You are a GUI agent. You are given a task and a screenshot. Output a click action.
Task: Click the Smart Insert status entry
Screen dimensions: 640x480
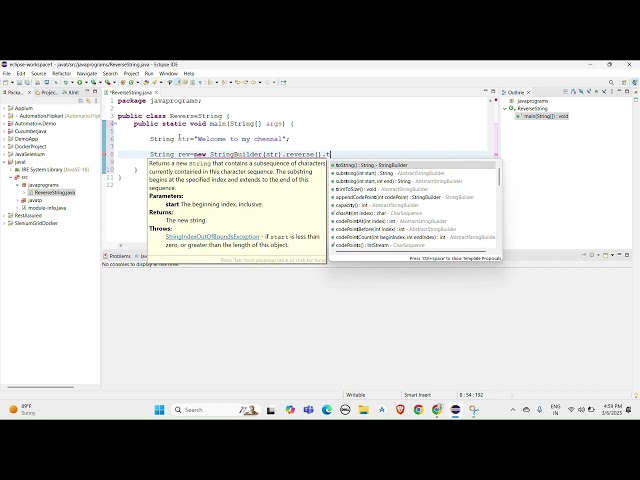click(417, 395)
